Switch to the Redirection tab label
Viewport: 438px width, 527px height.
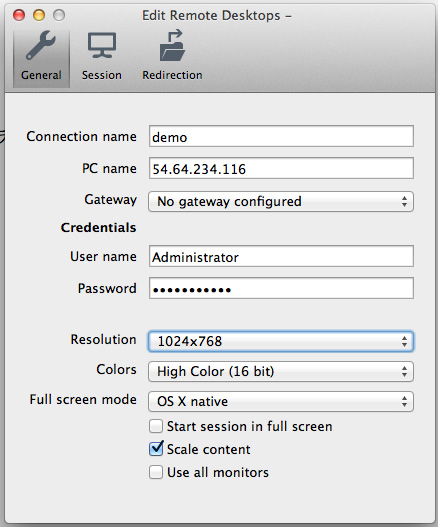click(x=172, y=75)
